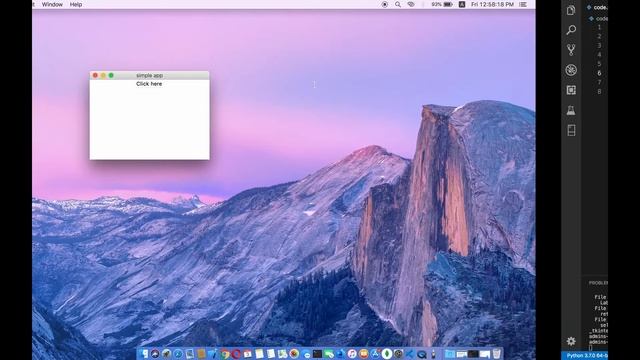
Task: Click the eye-shaped menu bar icon beside Spotlight
Action: coord(411,4)
